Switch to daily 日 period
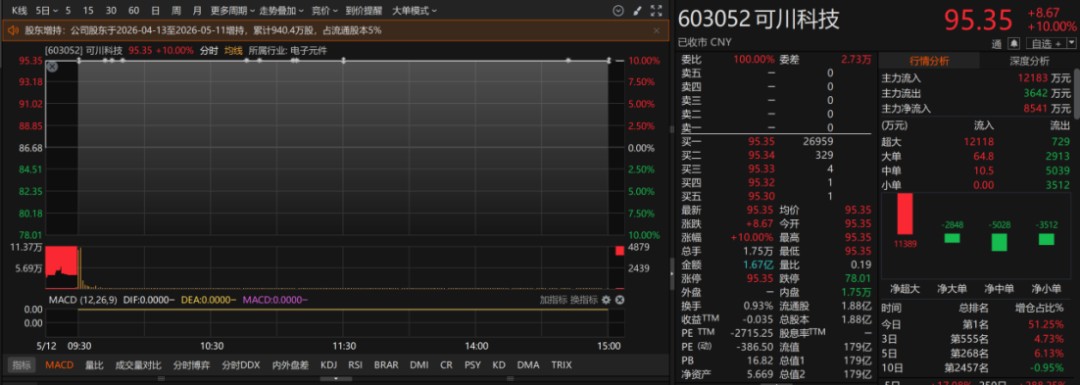 pos(156,11)
